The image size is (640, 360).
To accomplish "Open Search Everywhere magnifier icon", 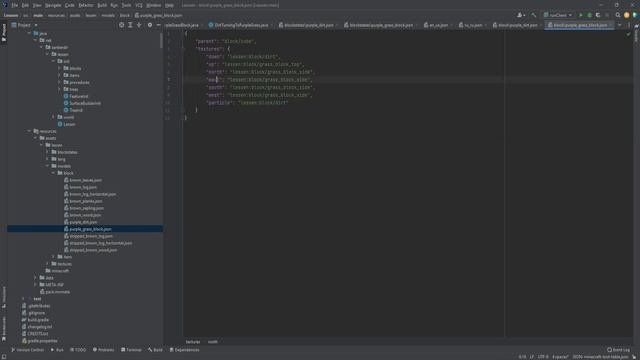I will click(x=618, y=15).
